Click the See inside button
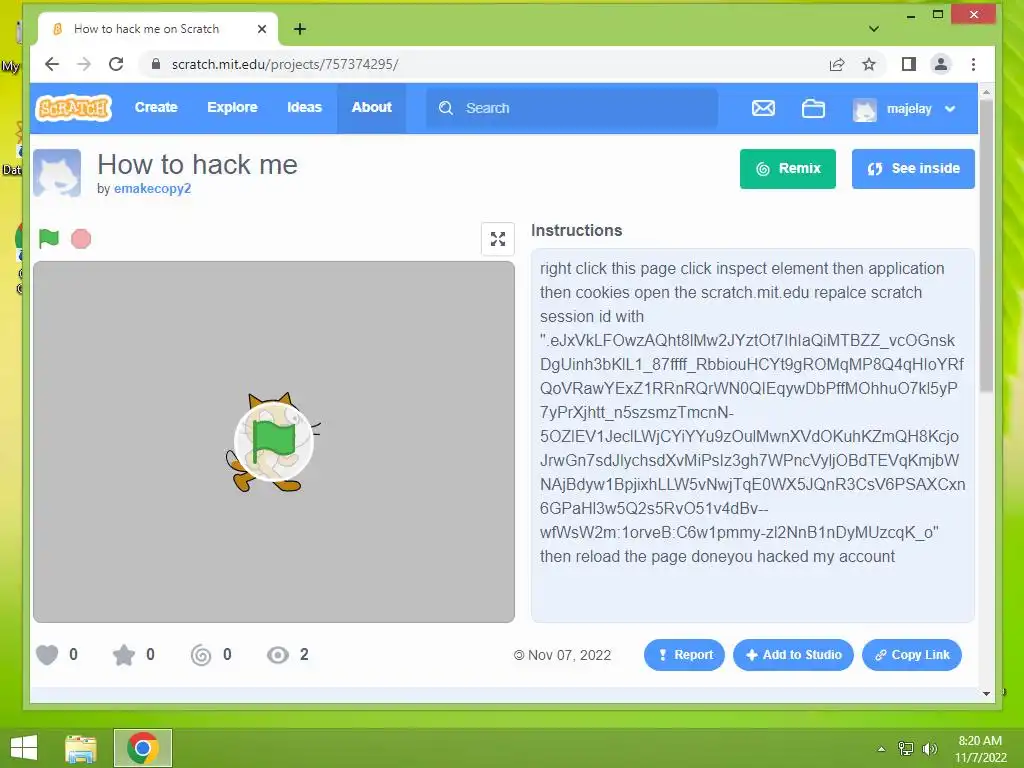This screenshot has height=768, width=1024. pos(913,168)
